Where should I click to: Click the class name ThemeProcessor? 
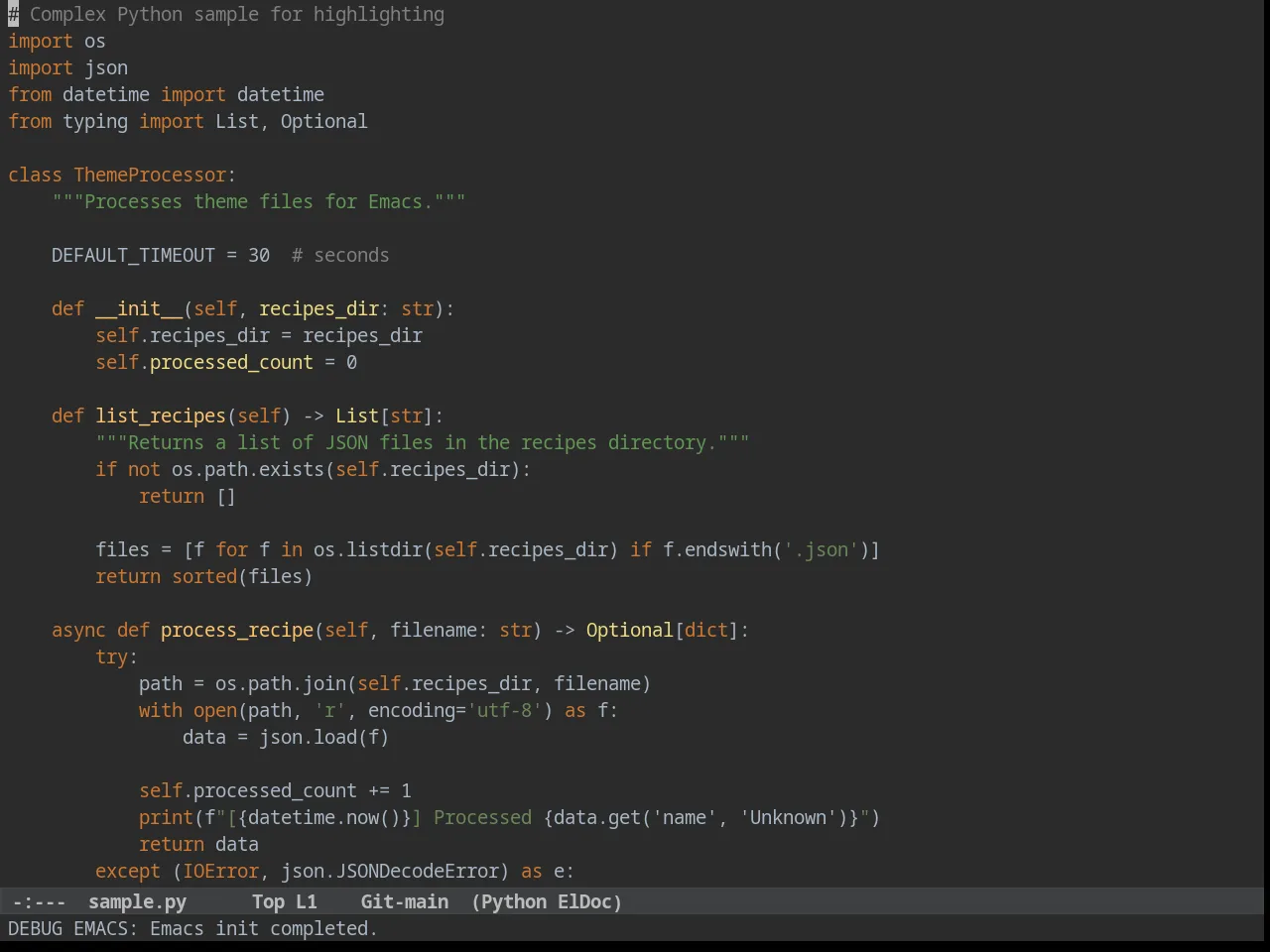[x=150, y=175]
